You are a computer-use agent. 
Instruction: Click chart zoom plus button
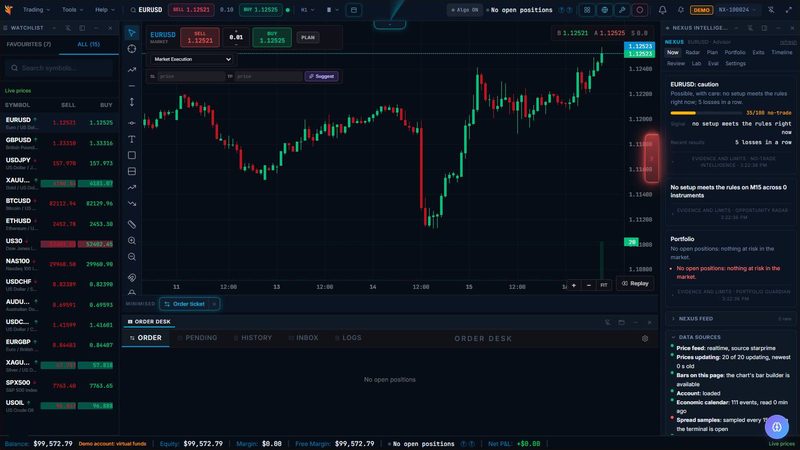click(573, 285)
